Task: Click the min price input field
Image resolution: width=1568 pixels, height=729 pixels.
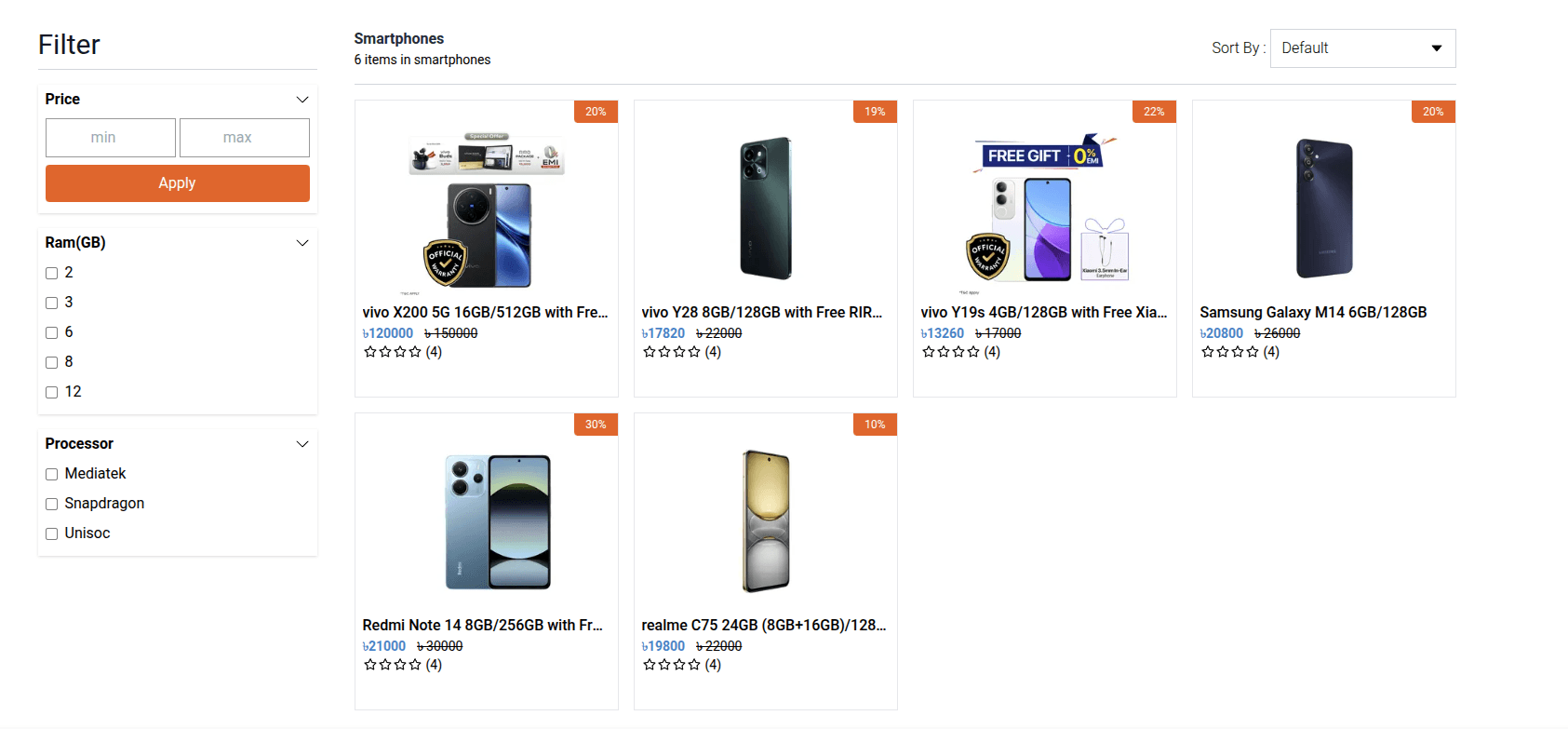Action: click(x=110, y=137)
